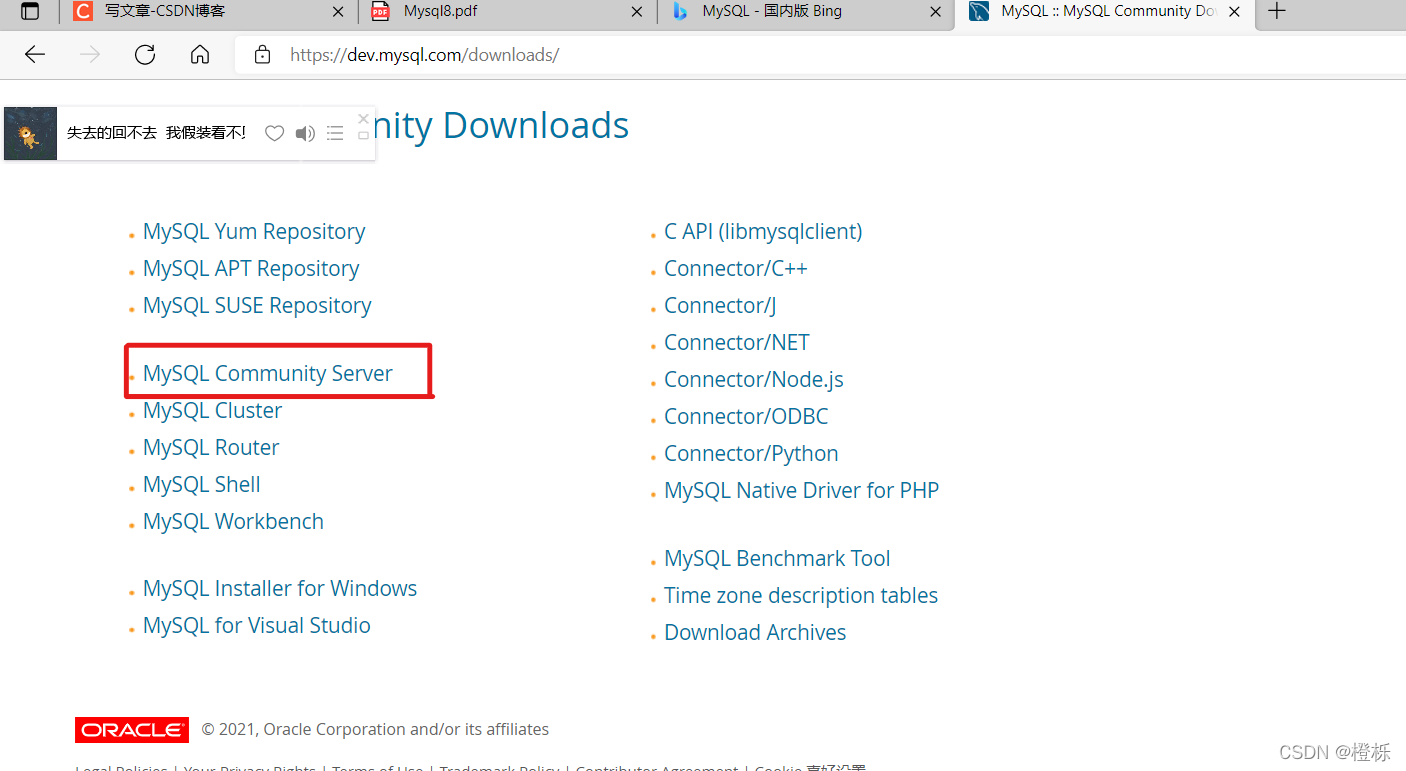Open MySQL Yum Repository link
The height and width of the screenshot is (771, 1406).
coord(254,231)
